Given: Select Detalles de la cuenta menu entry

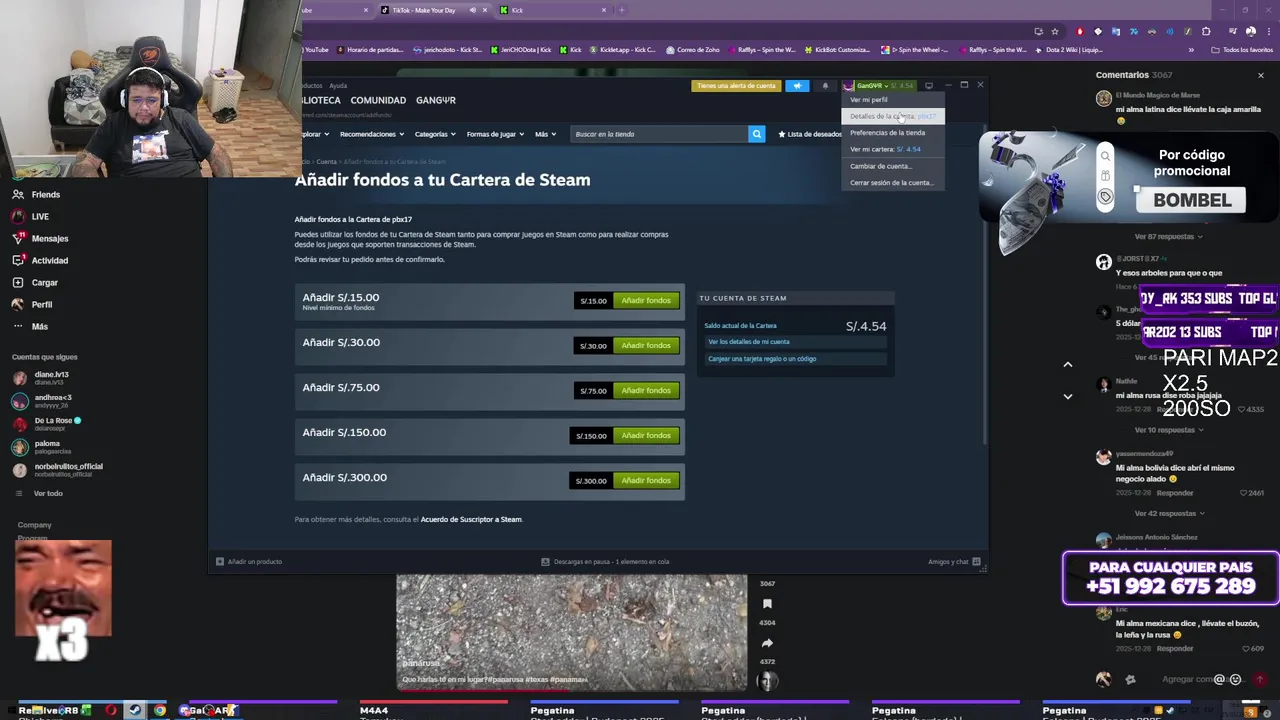Looking at the screenshot, I should [892, 116].
